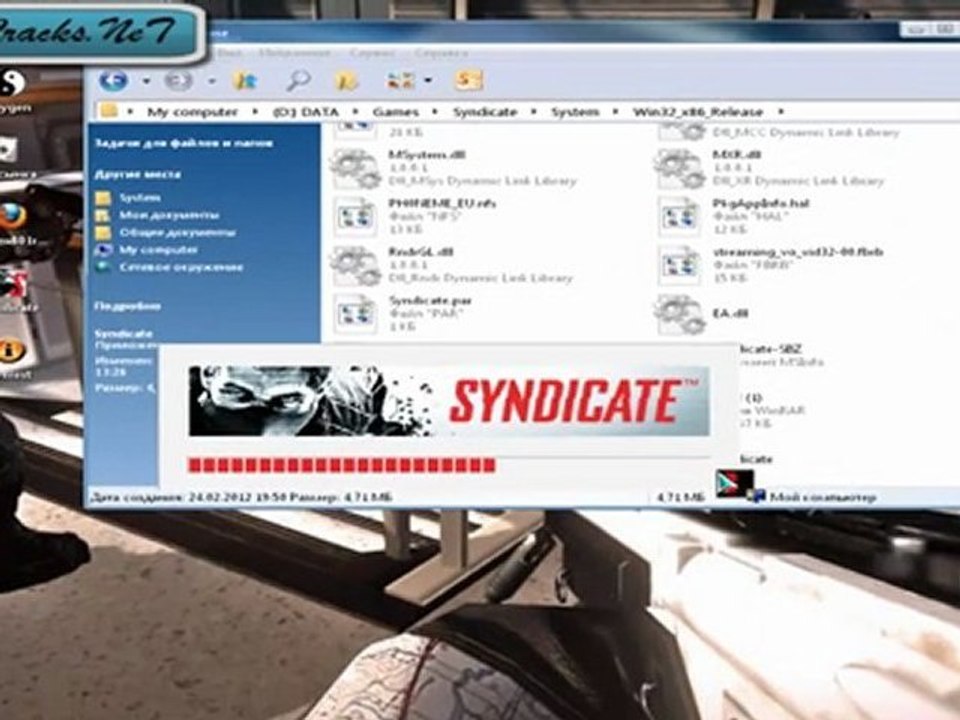
Task: Open the Сервис menu
Action: tap(372, 53)
